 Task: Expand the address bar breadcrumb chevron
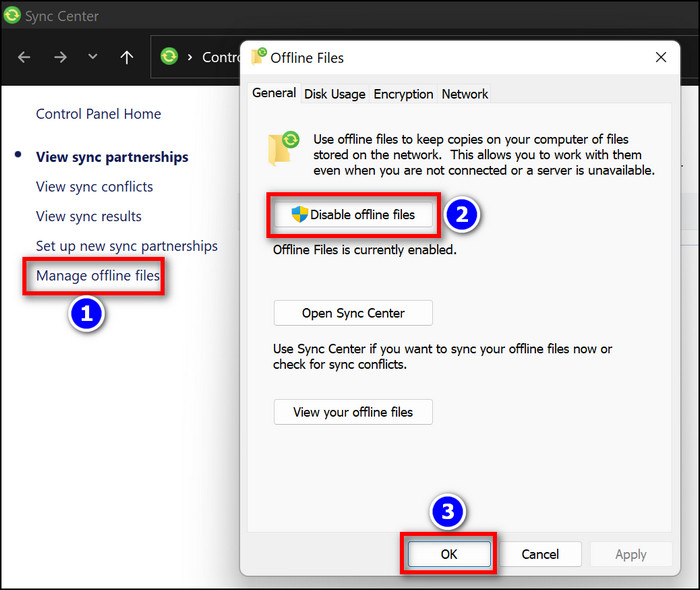[190, 57]
